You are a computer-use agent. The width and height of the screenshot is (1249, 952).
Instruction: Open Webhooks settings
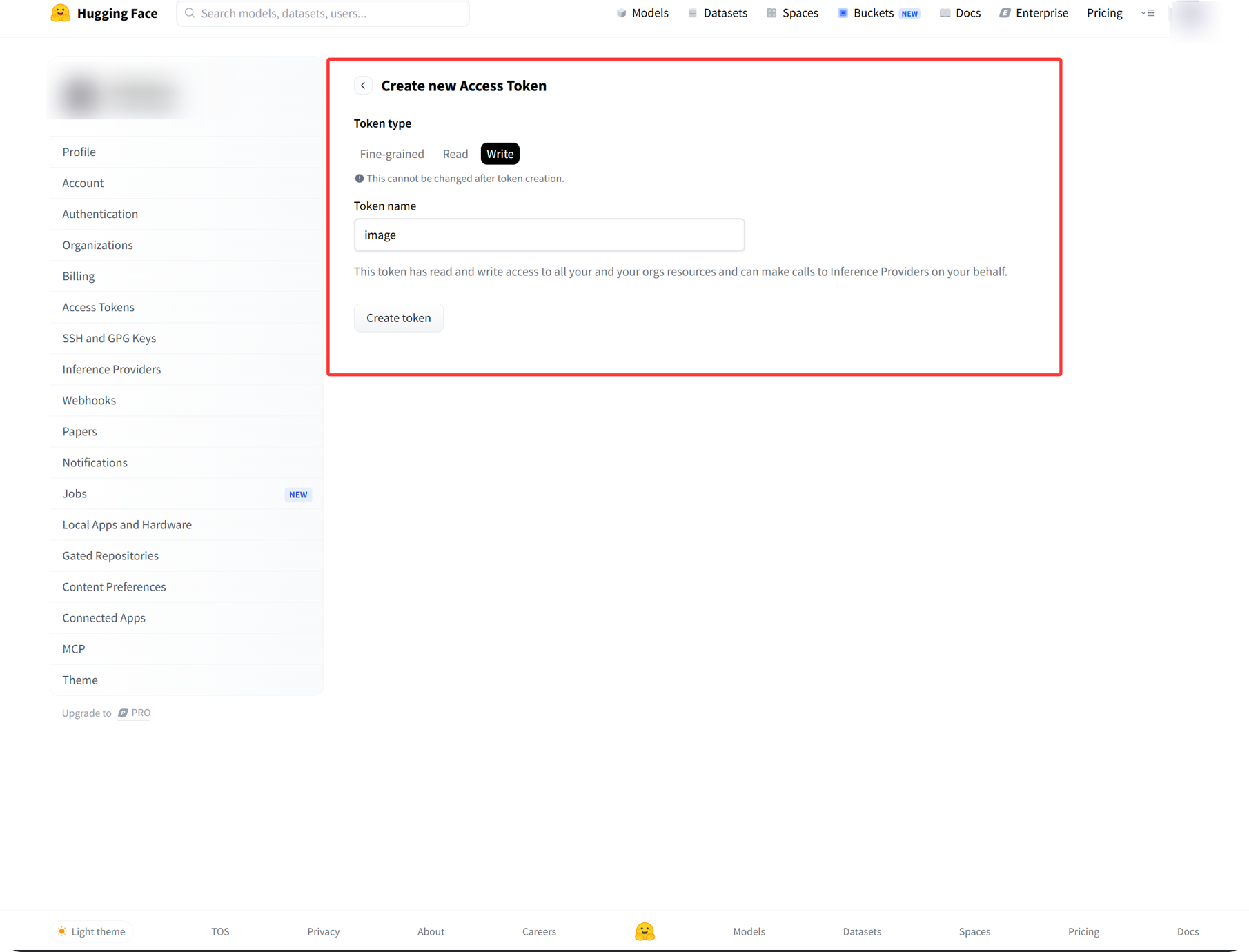(x=186, y=400)
